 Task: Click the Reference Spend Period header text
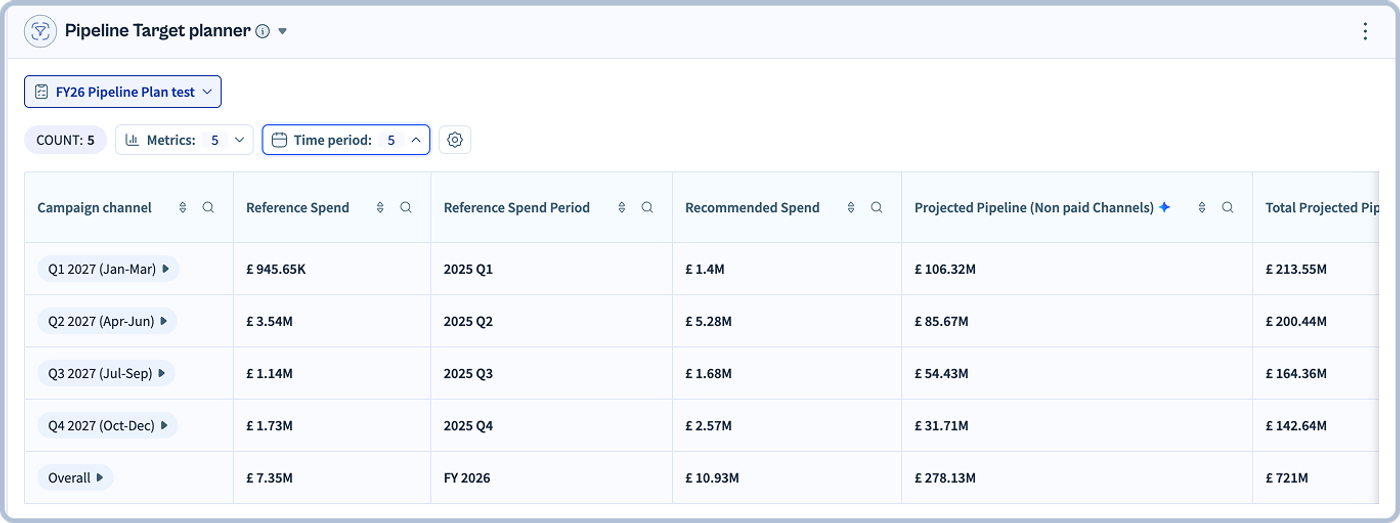pos(517,208)
